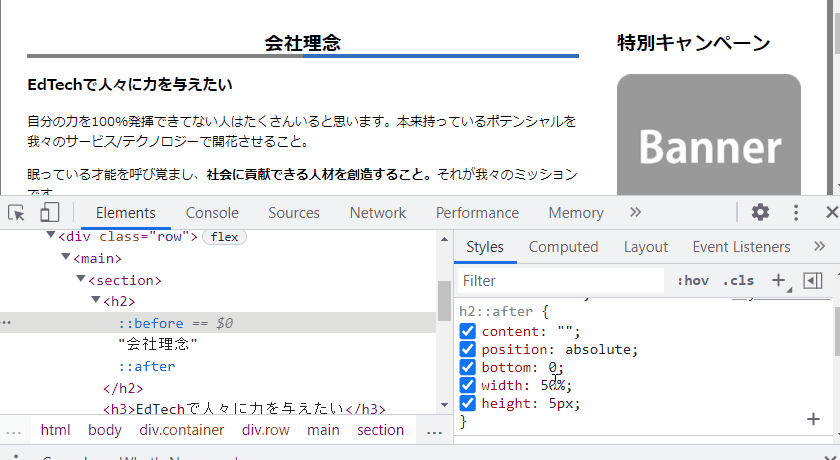Image resolution: width=840 pixels, height=460 pixels.
Task: Edit the position value absolute
Action: [597, 349]
